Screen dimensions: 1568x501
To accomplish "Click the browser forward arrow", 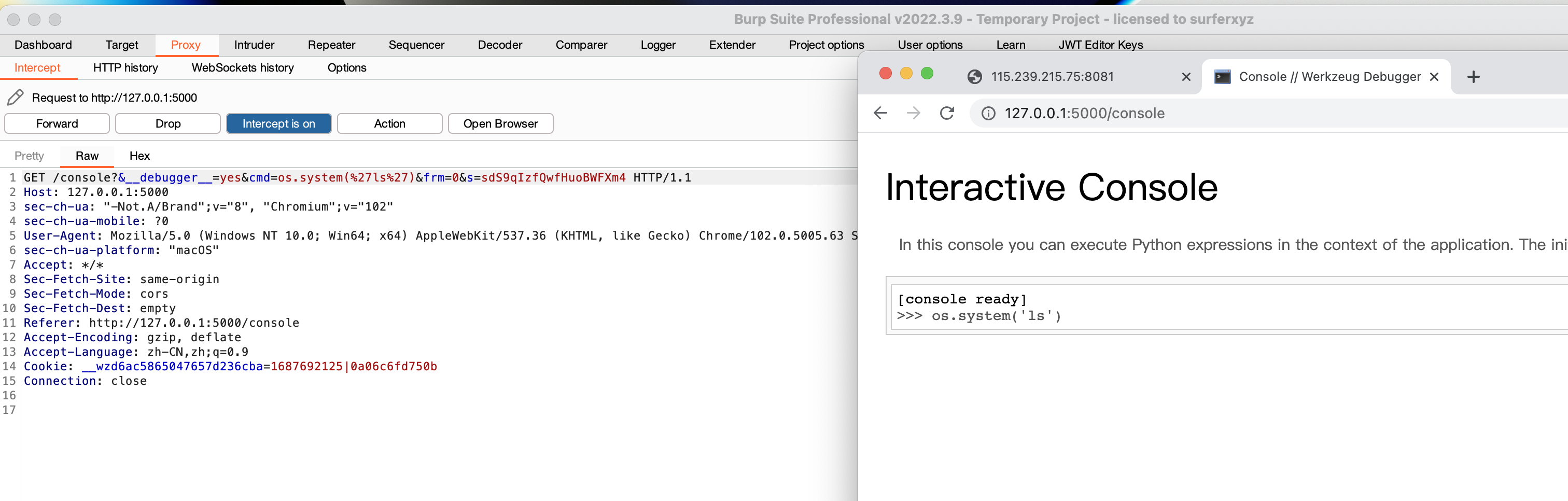I will [x=913, y=113].
